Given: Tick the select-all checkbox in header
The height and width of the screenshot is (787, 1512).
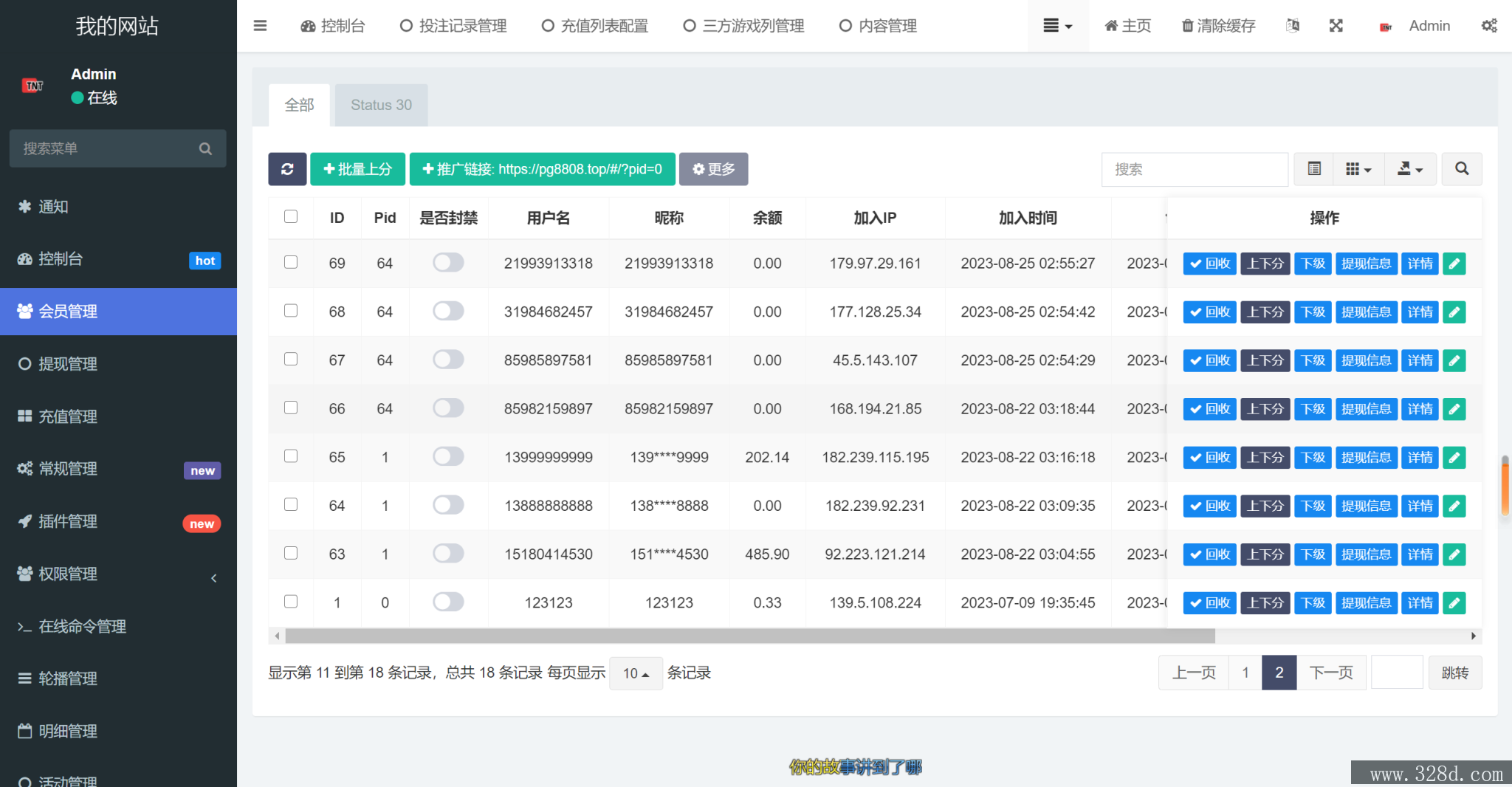Looking at the screenshot, I should [x=291, y=217].
